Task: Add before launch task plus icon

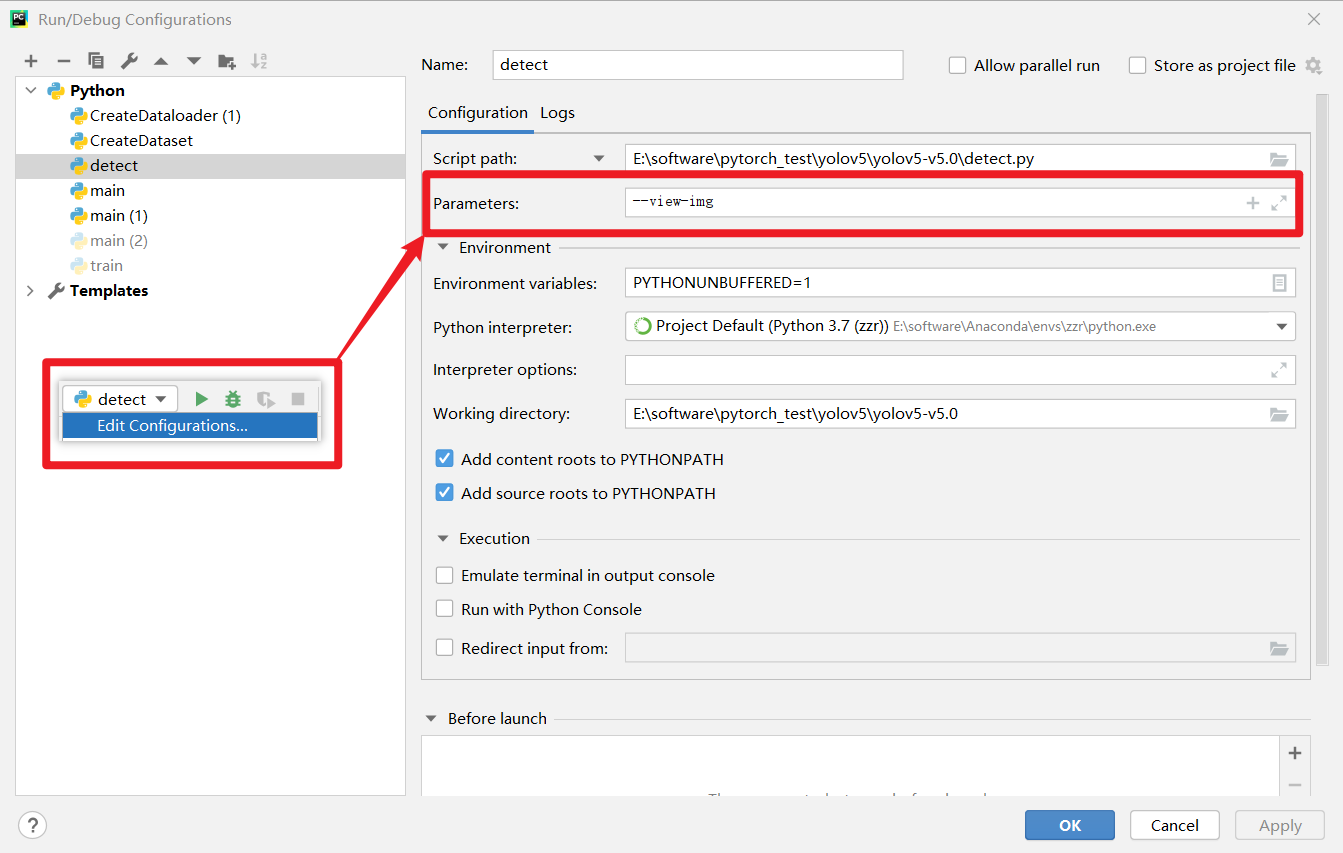Action: [x=1295, y=753]
